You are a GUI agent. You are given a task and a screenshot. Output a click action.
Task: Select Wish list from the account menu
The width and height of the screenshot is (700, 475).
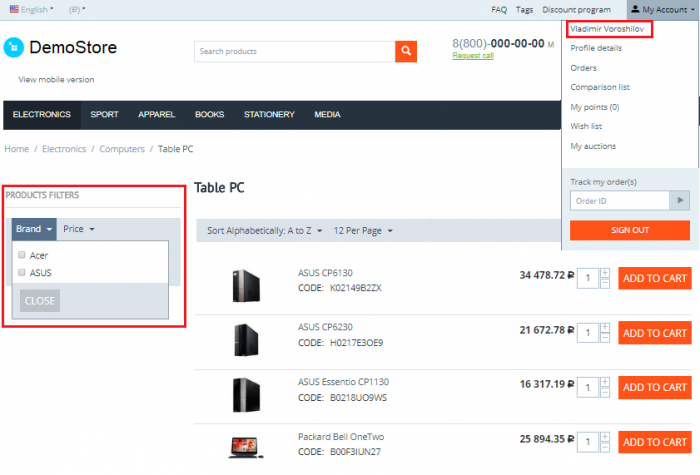tap(586, 126)
